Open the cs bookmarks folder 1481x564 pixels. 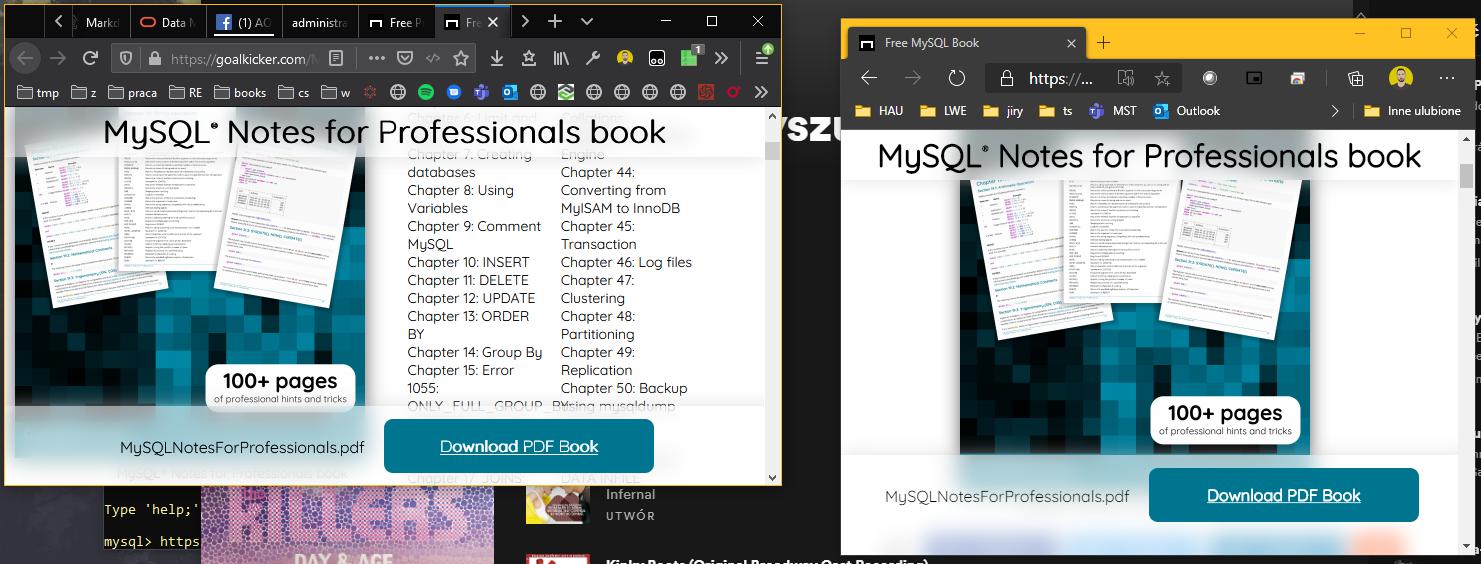pos(294,92)
